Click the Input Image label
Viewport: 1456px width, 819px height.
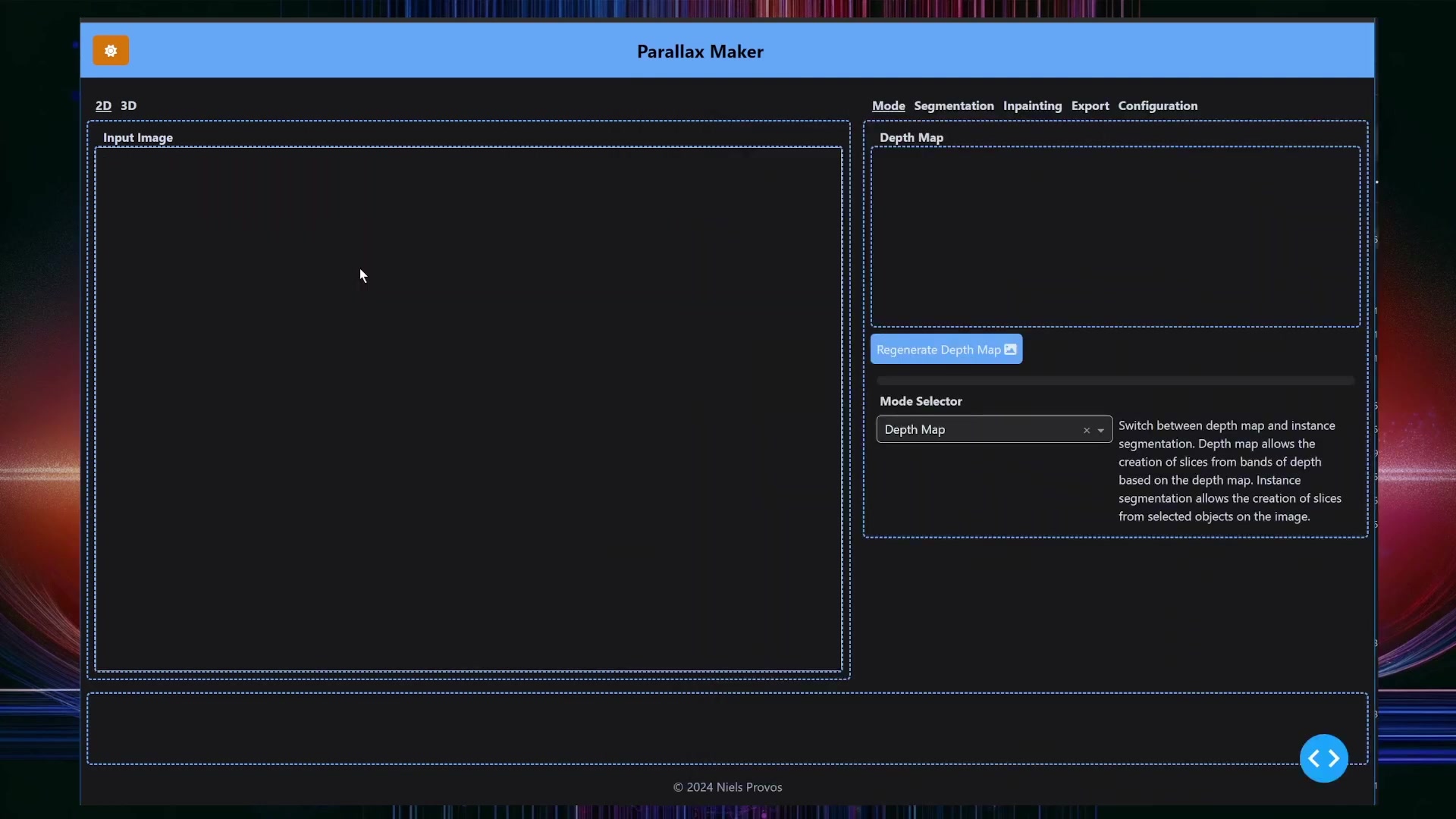coord(138,137)
